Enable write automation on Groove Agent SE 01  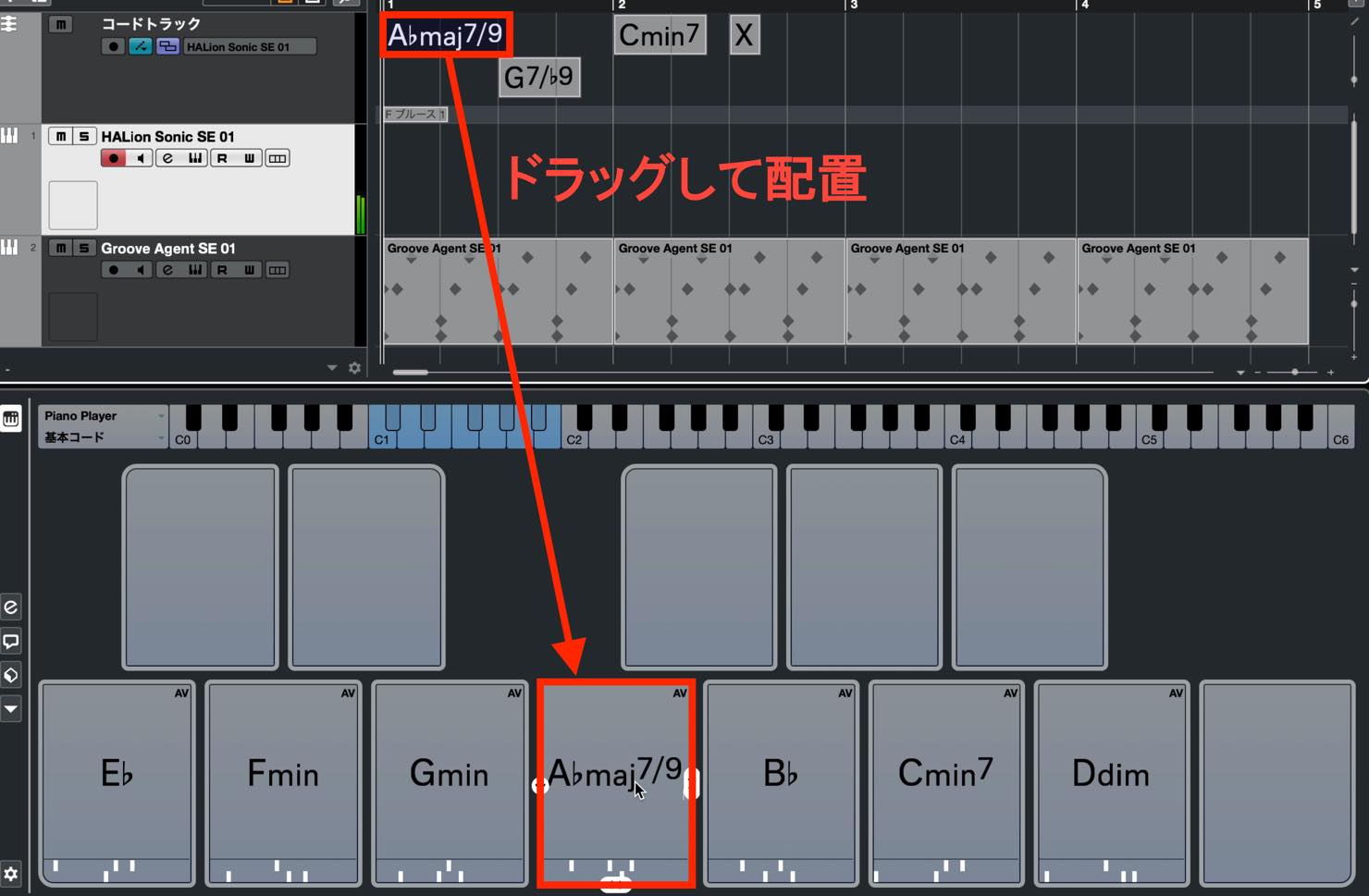pos(249,270)
